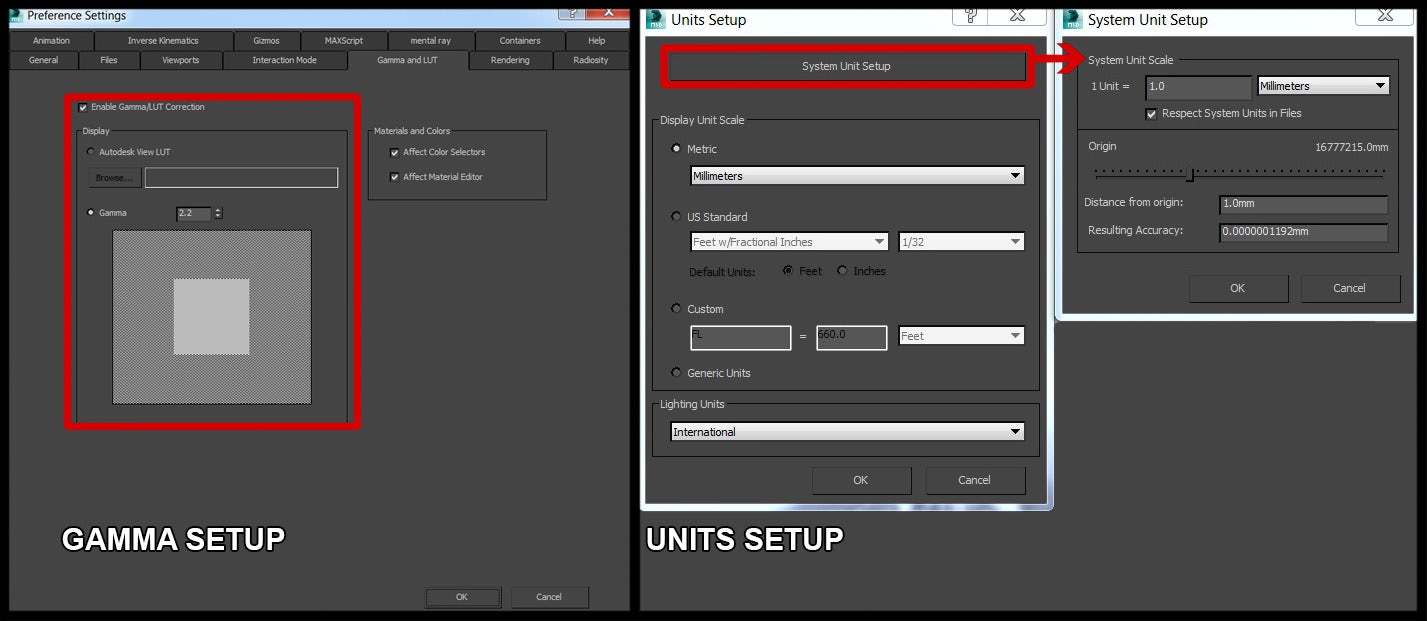Select the Generic Units radio button
This screenshot has height=621, width=1427.
pyautogui.click(x=677, y=373)
